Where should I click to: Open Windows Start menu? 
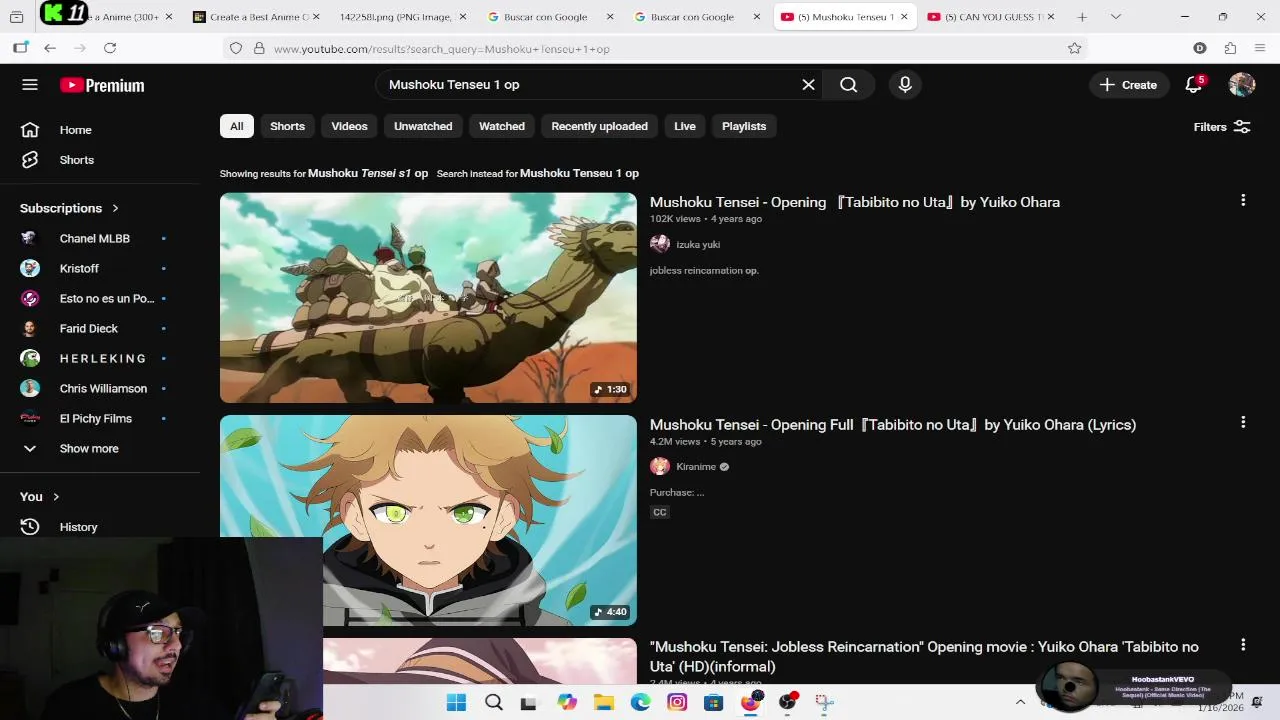[456, 702]
